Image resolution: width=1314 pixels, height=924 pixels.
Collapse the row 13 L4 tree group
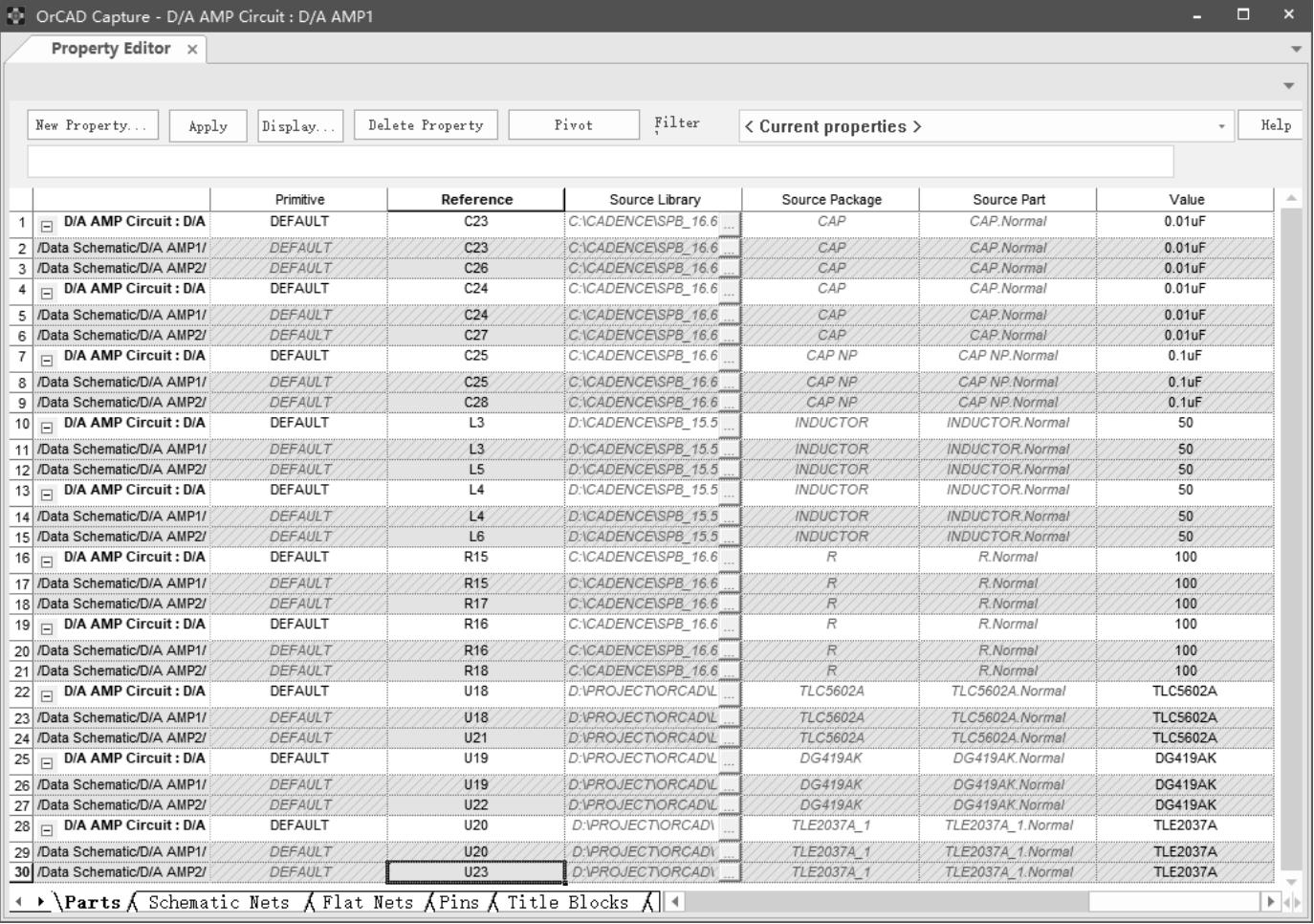[x=46, y=495]
